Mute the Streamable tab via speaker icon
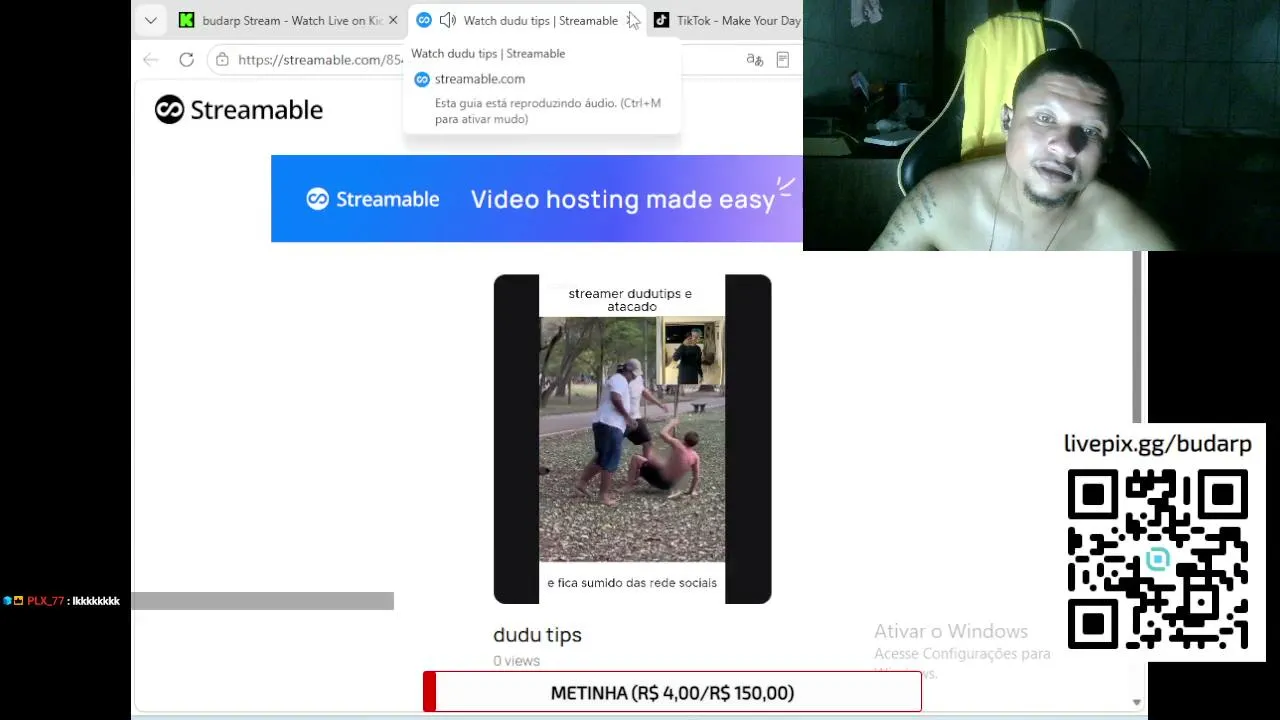This screenshot has width=1280, height=720. (447, 20)
